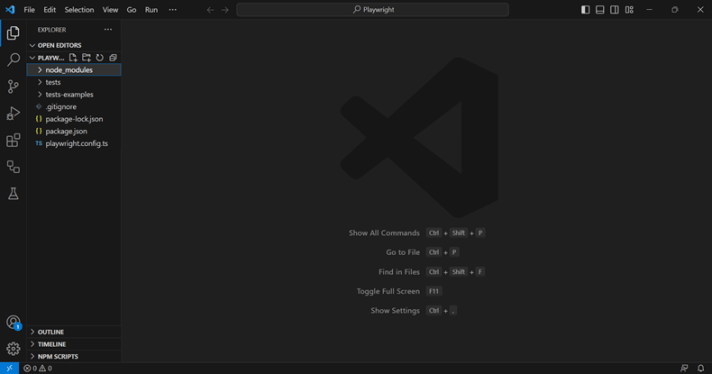The image size is (712, 374).
Task: Open package.json
Action: 74,131
